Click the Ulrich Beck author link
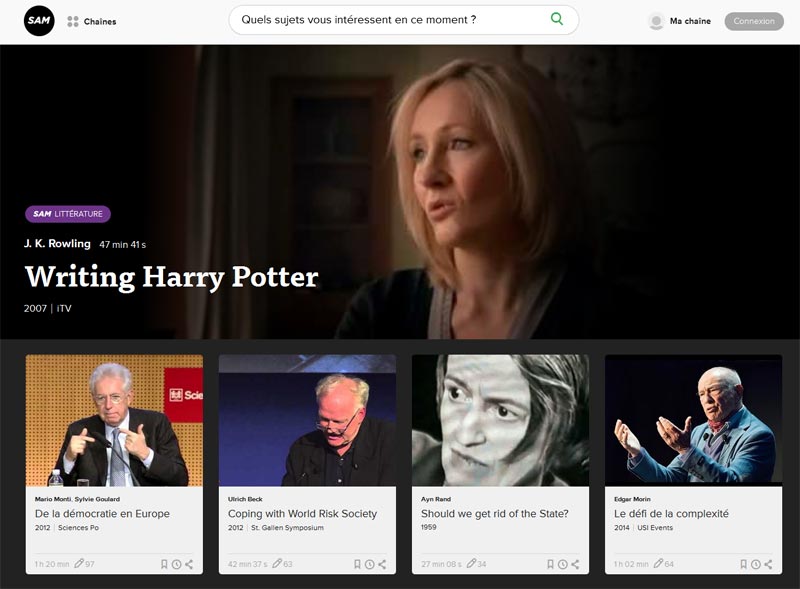800x589 pixels. coord(245,499)
